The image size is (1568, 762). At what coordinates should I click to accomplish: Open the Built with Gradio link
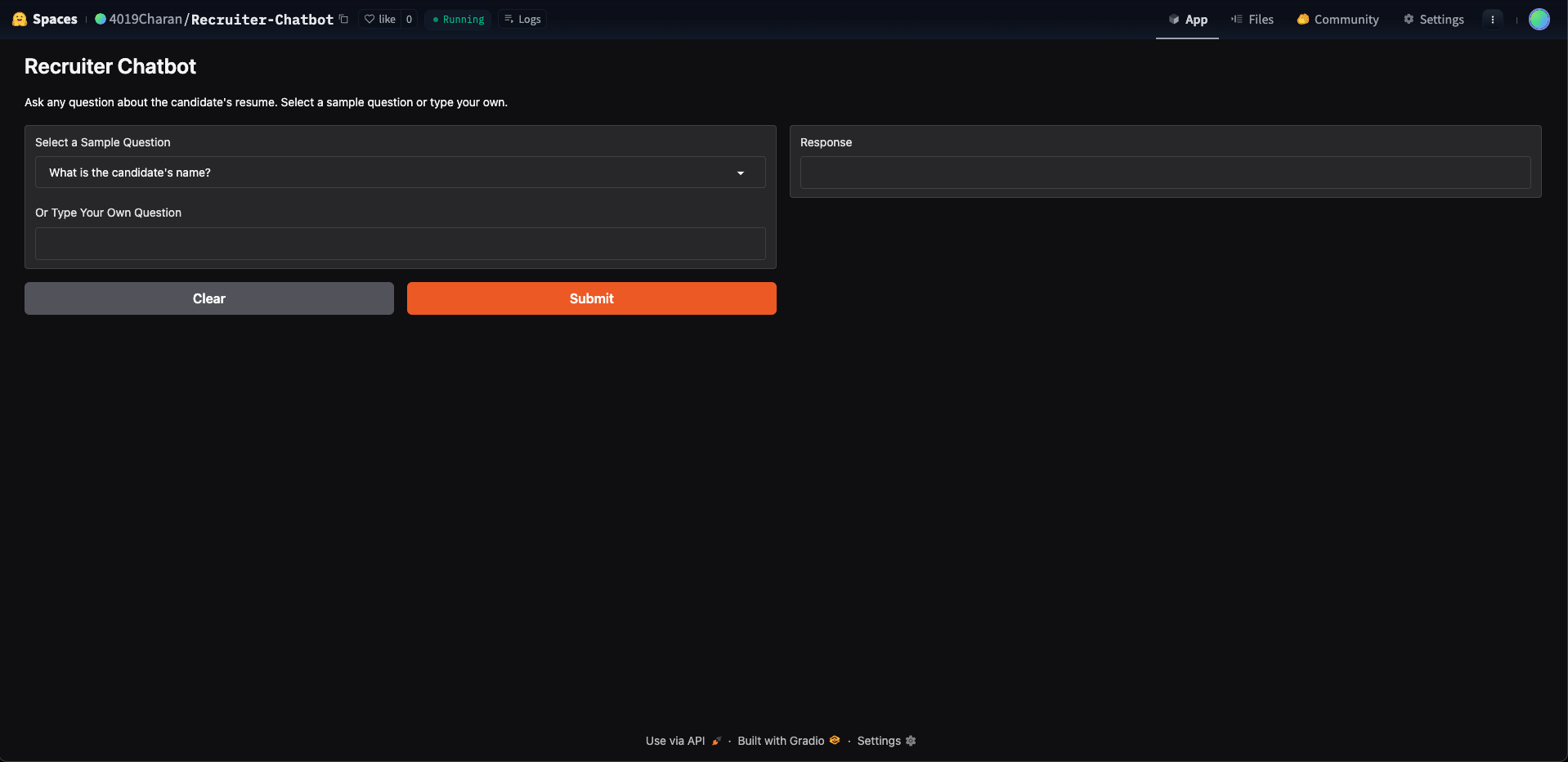click(x=788, y=741)
